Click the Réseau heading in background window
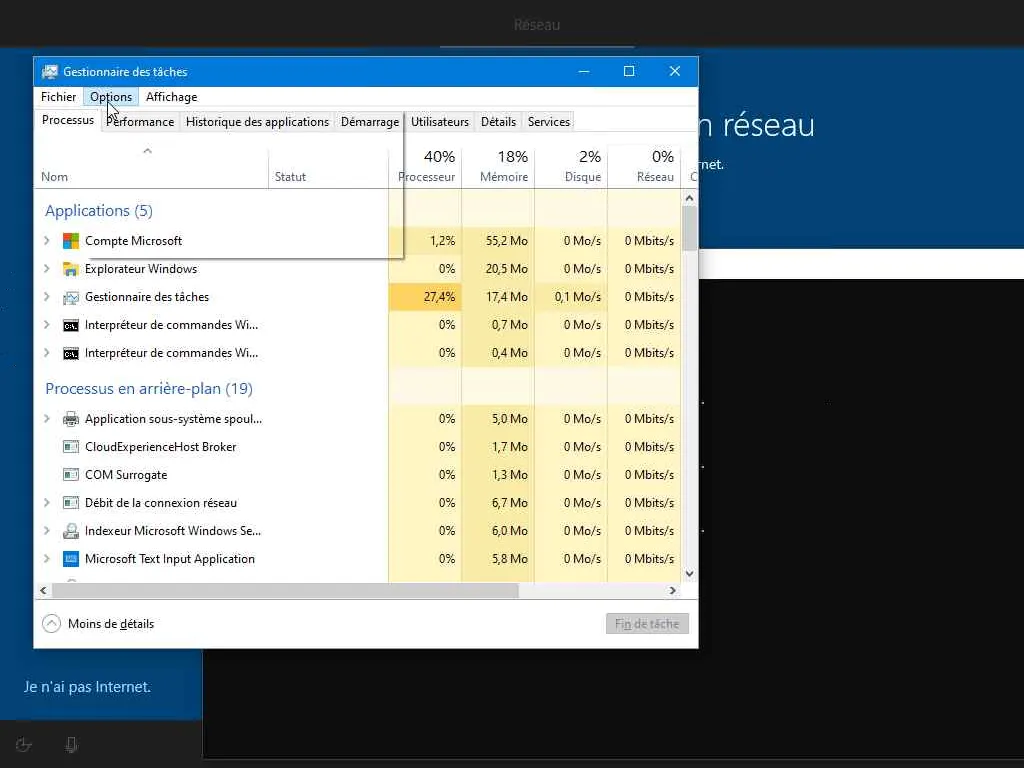 [537, 25]
